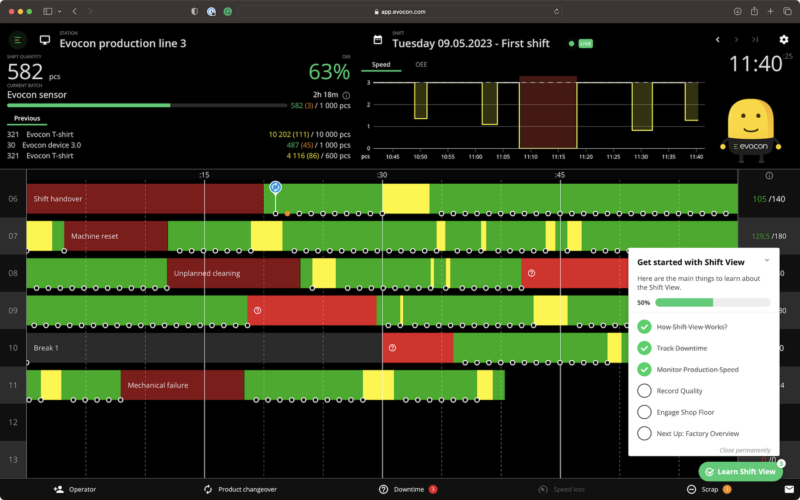Viewport: 800px width, 500px height.
Task: Click the 129,5 /180 hourly count
Action: pyautogui.click(x=769, y=236)
